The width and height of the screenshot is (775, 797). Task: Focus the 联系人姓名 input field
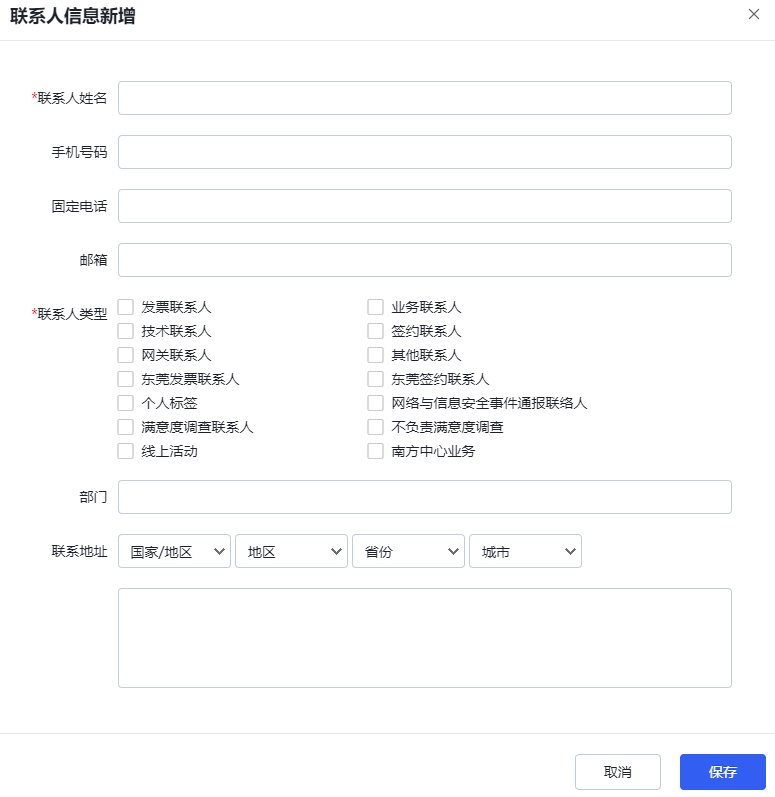[x=425, y=98]
